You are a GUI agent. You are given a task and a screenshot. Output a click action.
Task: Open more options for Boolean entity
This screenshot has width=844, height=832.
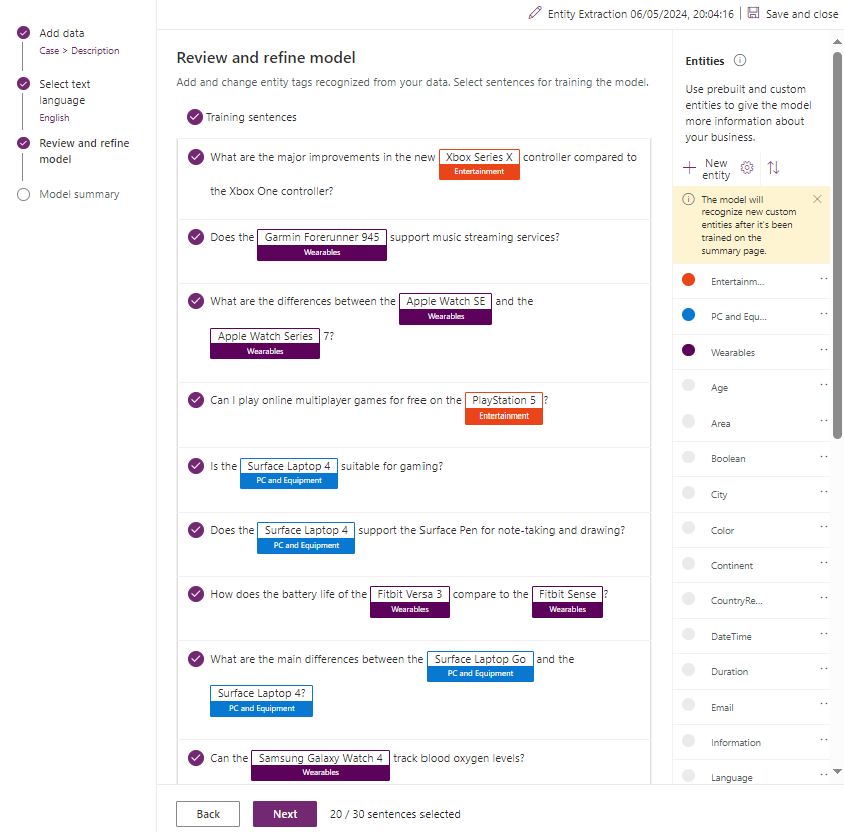click(824, 456)
